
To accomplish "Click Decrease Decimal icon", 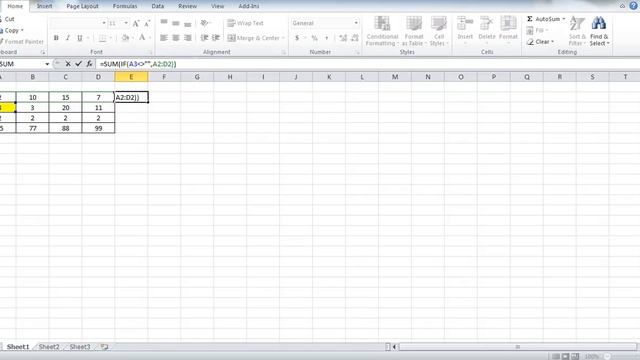I will tap(355, 38).
